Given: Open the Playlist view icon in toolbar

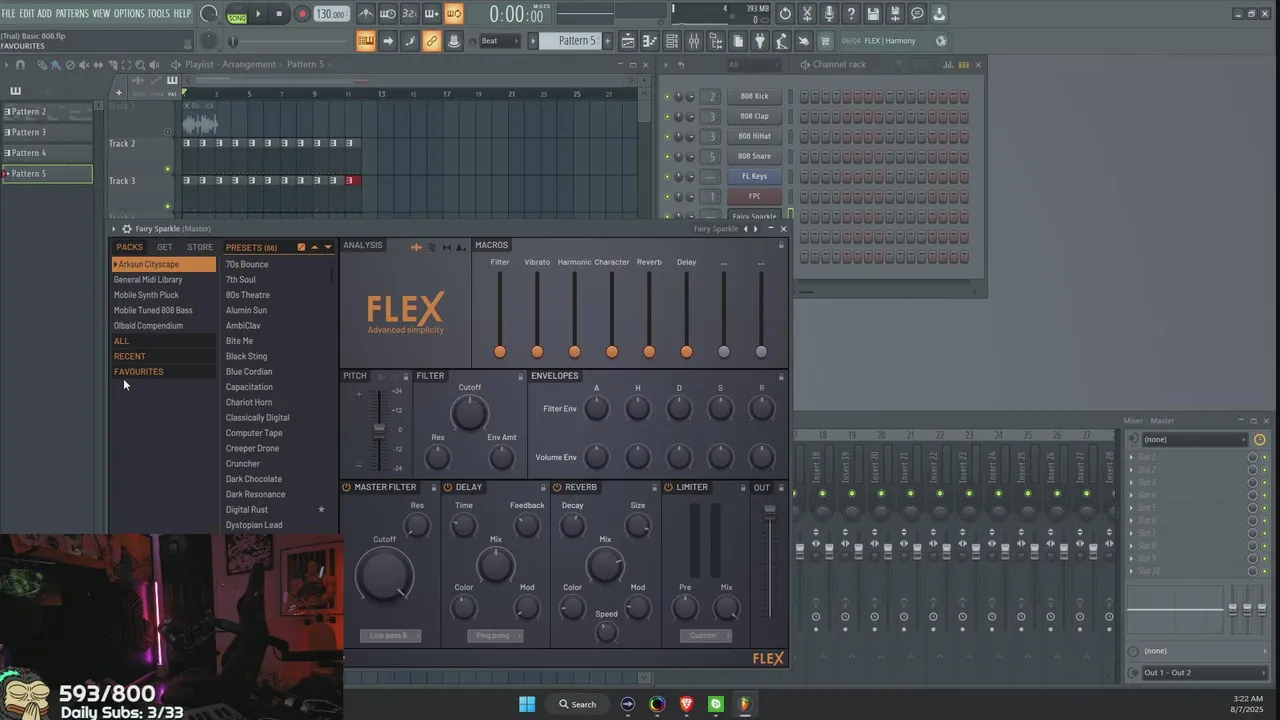Looking at the screenshot, I should [x=628, y=41].
